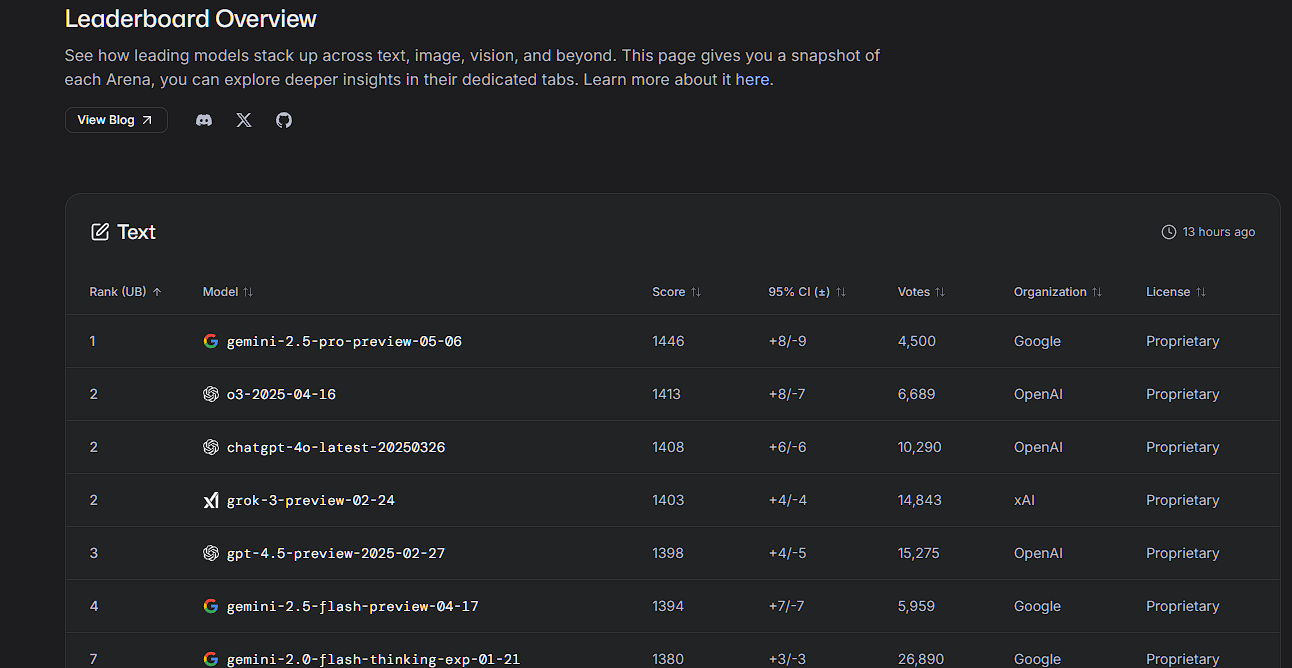Viewport: 1292px width, 668px height.
Task: Open model chatgpt-4o-latest-20250326
Action: click(336, 447)
